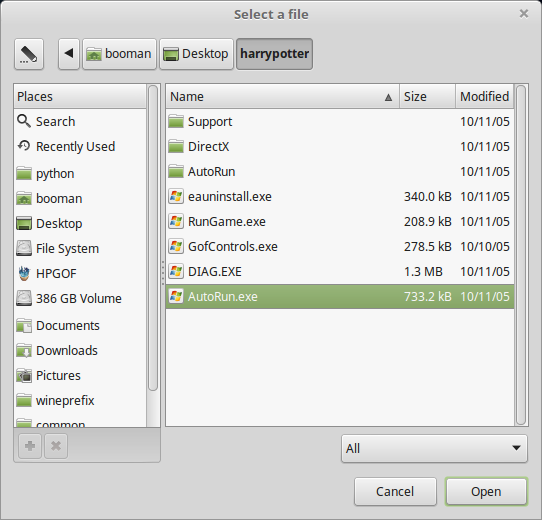Go to the Desktop path button

196,54
